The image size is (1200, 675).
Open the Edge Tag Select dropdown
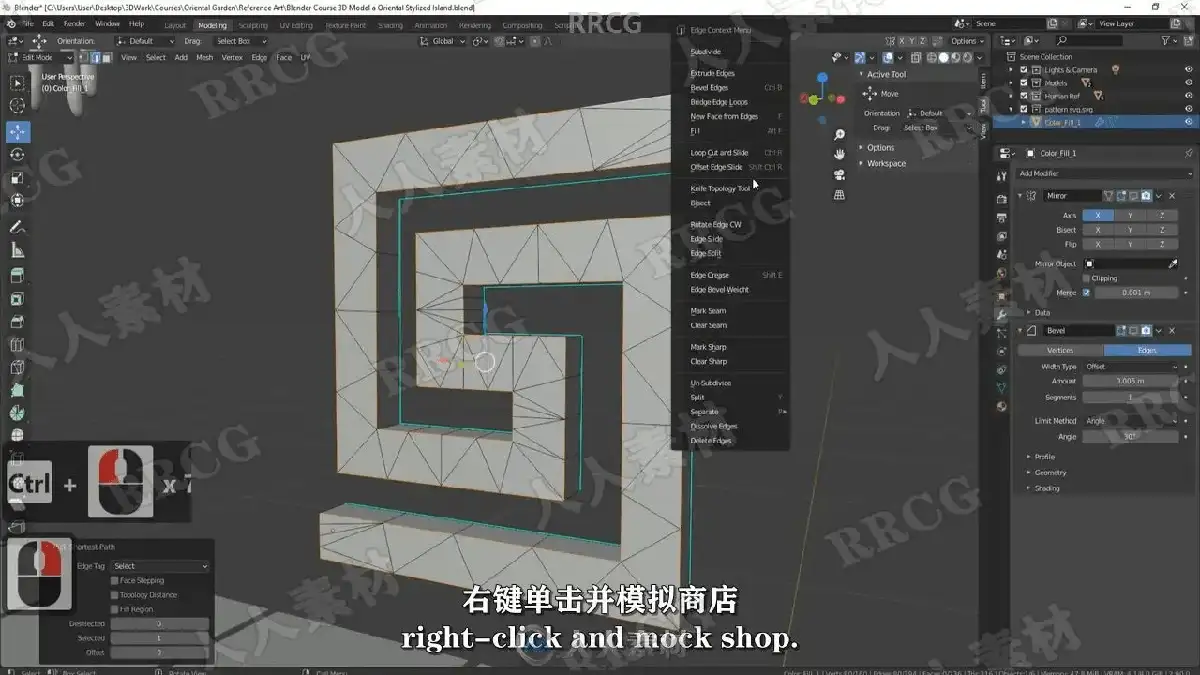point(160,566)
